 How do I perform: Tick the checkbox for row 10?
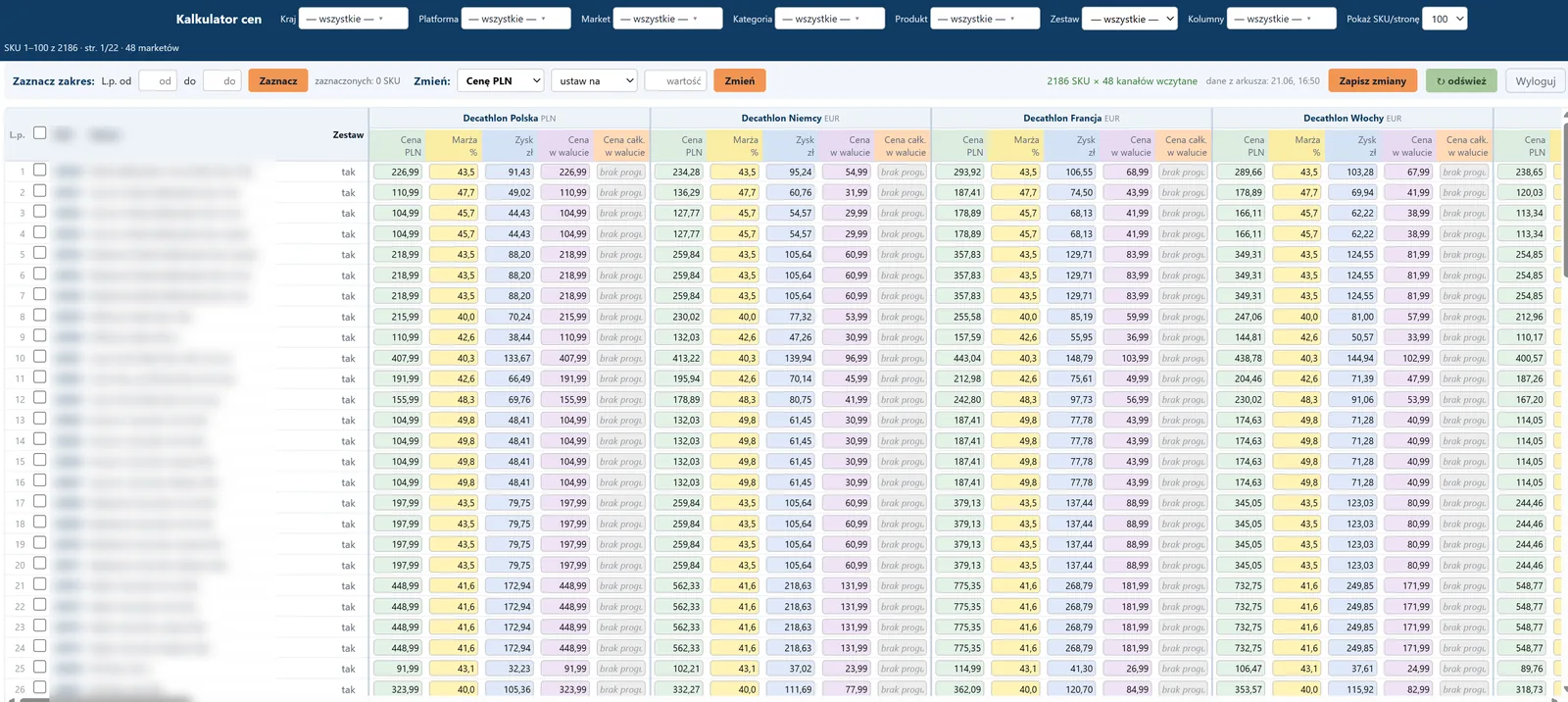[x=40, y=356]
